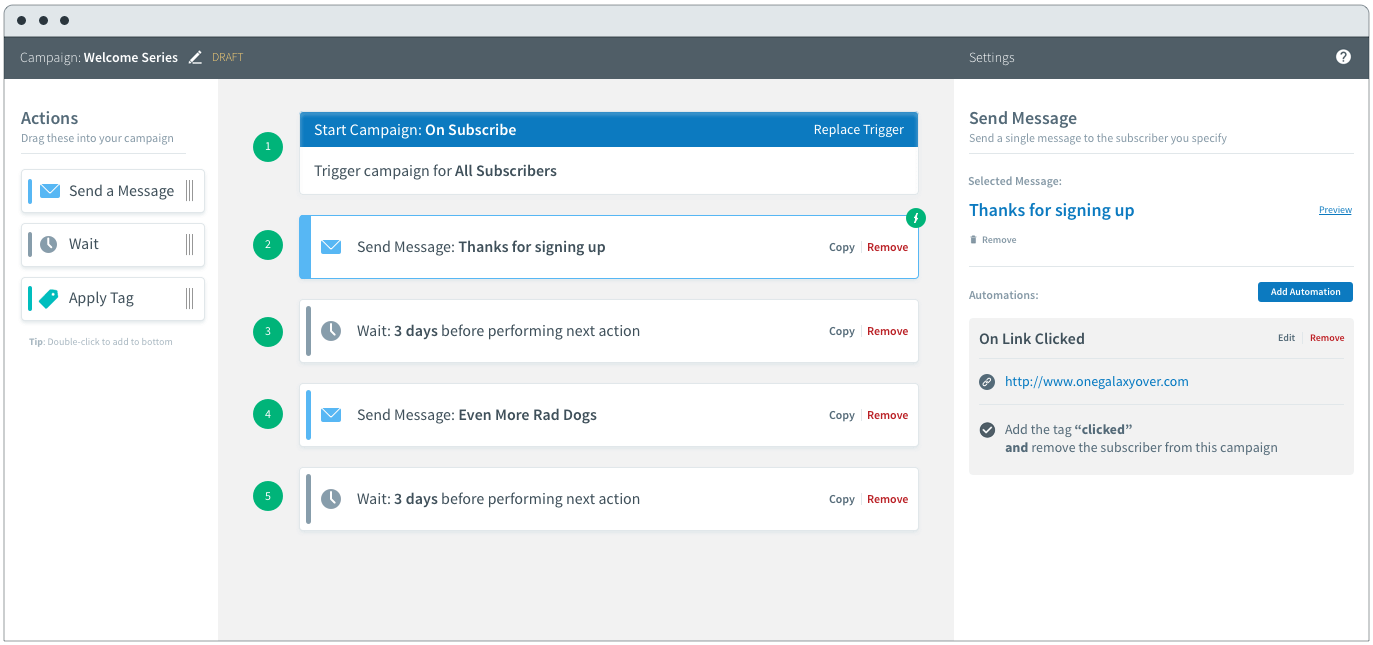The image size is (1373, 645).
Task: Click the green automation lightning badge on step 2
Action: (x=916, y=217)
